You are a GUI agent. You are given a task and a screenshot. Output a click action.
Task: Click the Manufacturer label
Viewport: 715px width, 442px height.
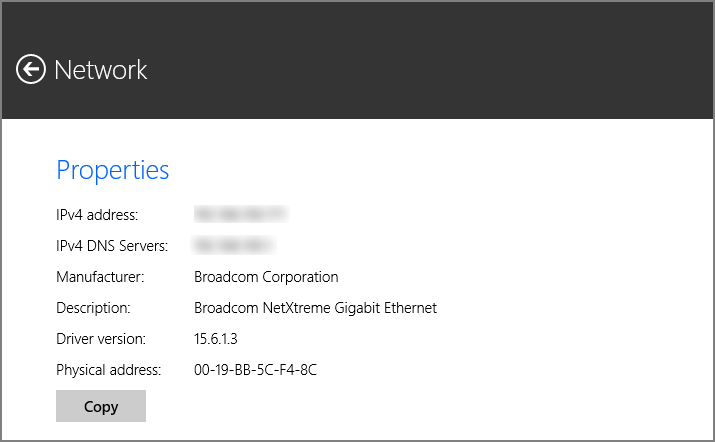point(100,277)
